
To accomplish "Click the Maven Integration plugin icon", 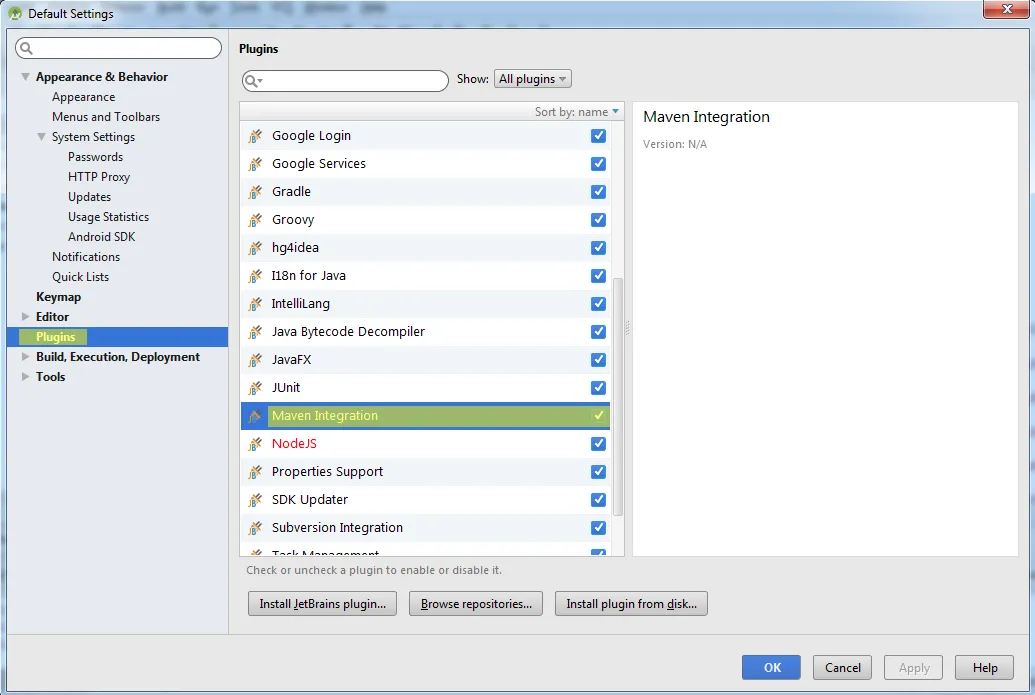I will [x=255, y=416].
